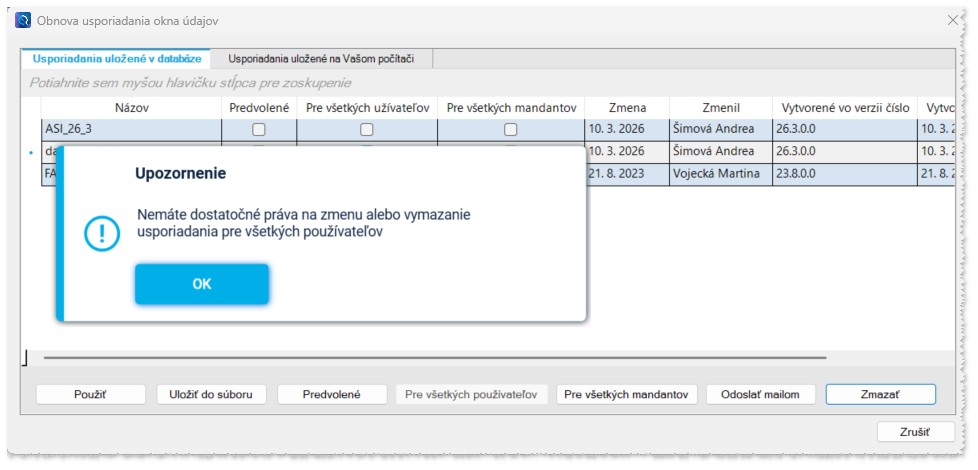Image resolution: width=978 pixels, height=470 pixels.
Task: Check Pre všetkých mandantov for ASI_26_3
Action: (x=511, y=129)
